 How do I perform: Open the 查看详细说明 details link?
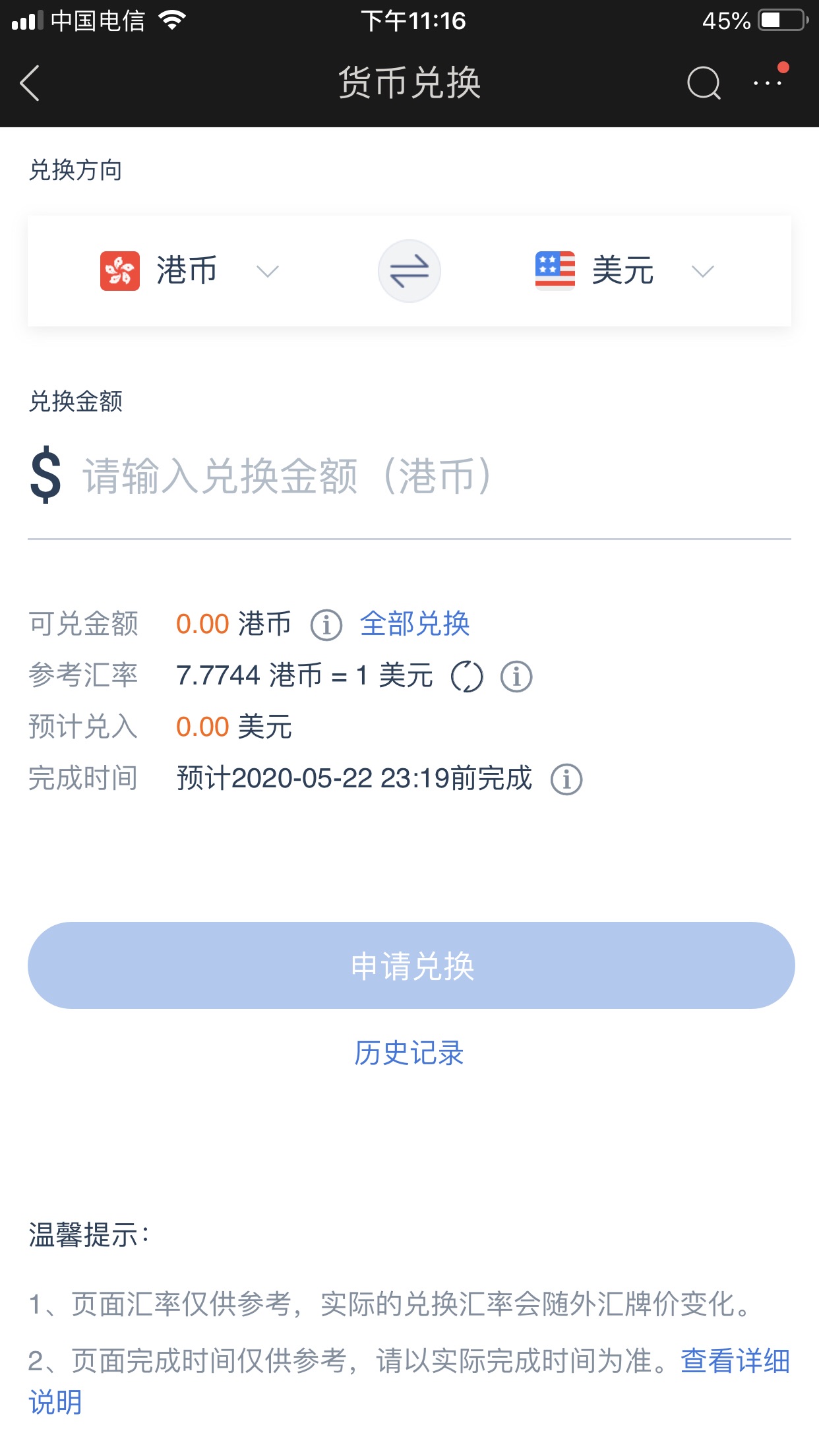(x=735, y=1361)
